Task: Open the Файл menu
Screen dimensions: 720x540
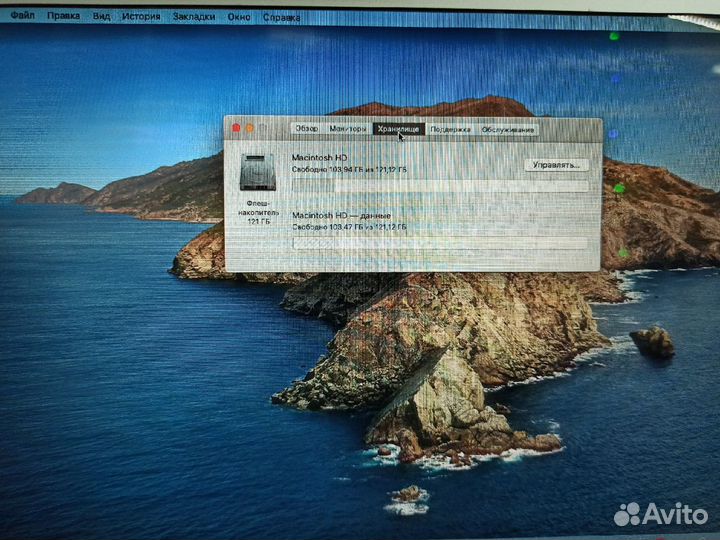Action: [x=22, y=17]
